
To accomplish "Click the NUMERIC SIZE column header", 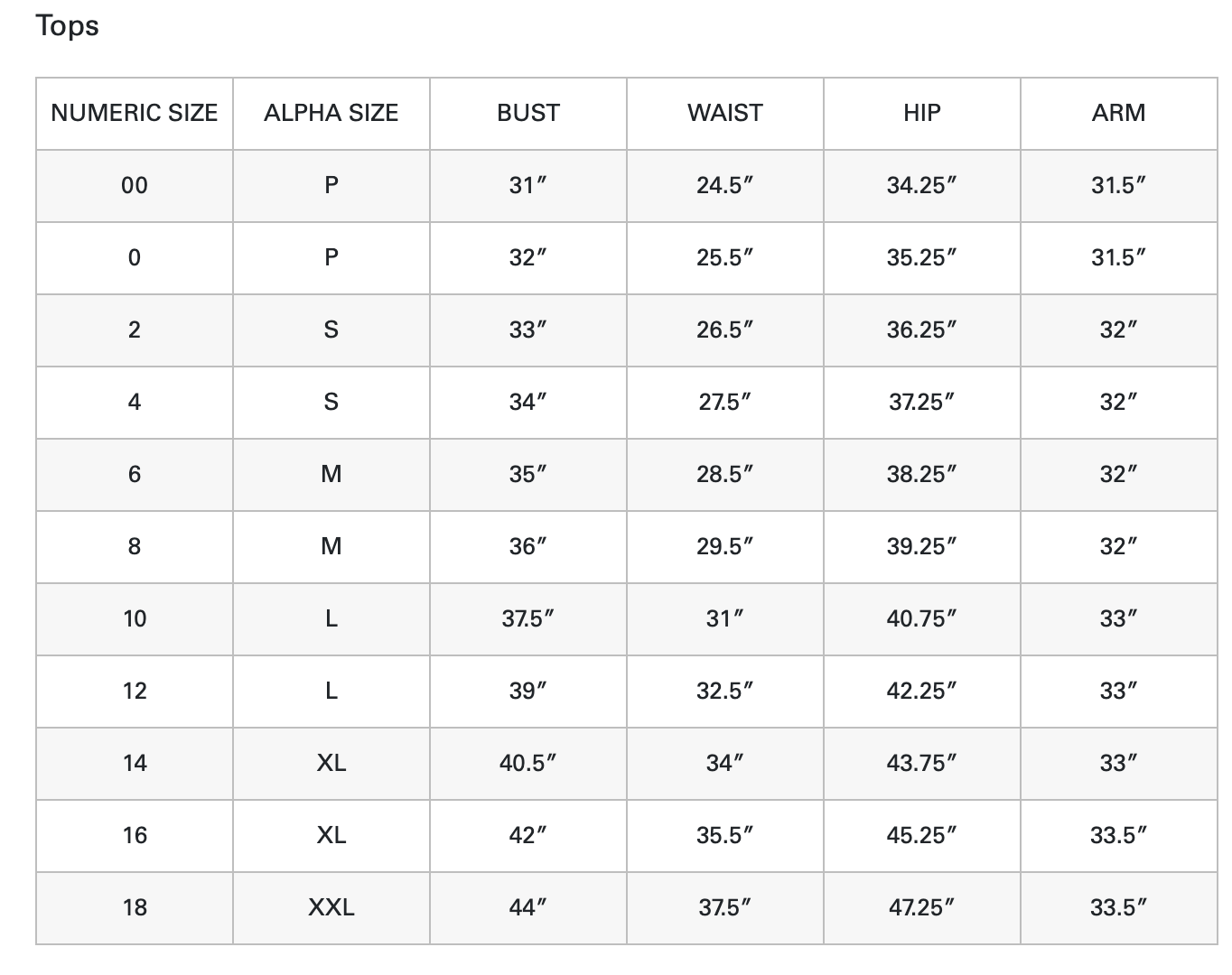I will [135, 113].
